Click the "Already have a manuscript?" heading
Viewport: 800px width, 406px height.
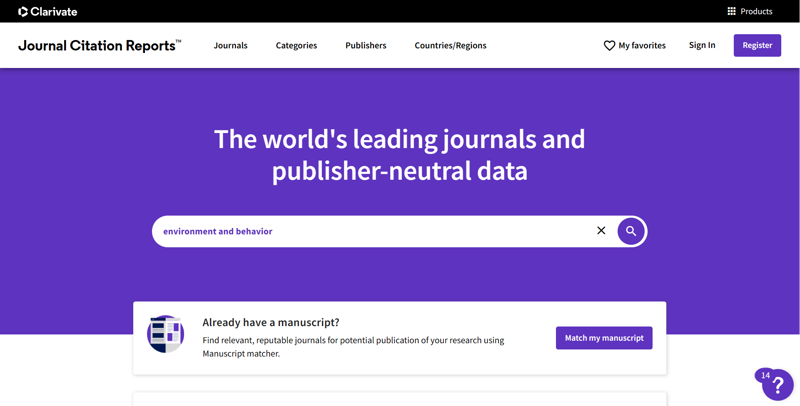point(271,322)
